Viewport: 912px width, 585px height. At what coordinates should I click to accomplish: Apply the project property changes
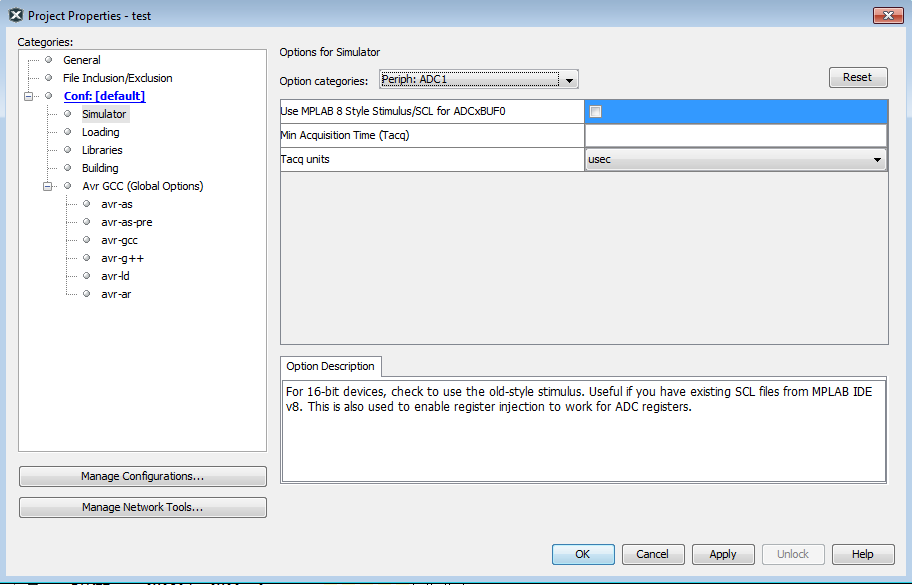tap(723, 554)
